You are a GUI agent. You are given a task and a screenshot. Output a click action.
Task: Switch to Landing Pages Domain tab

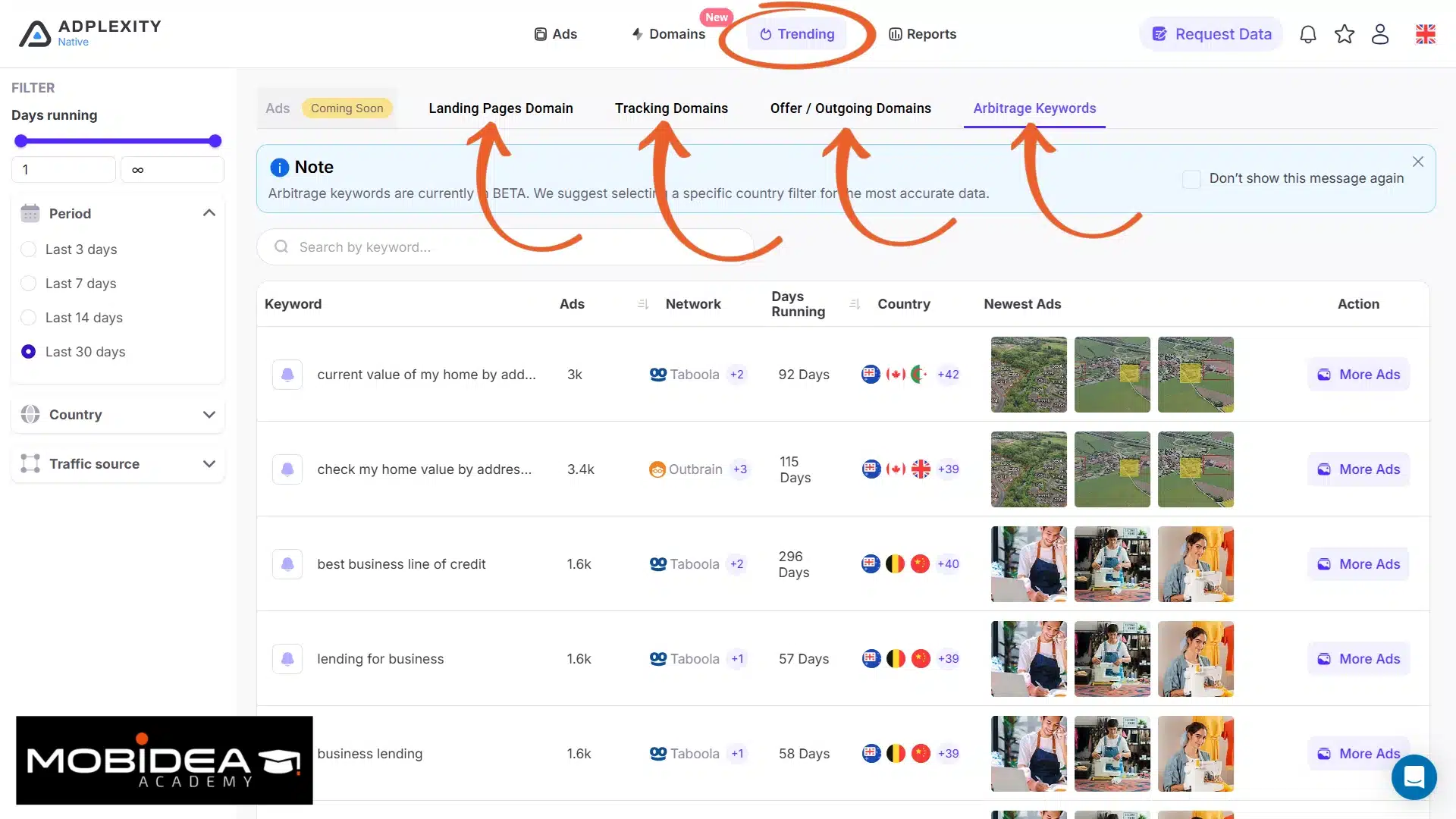(x=500, y=108)
